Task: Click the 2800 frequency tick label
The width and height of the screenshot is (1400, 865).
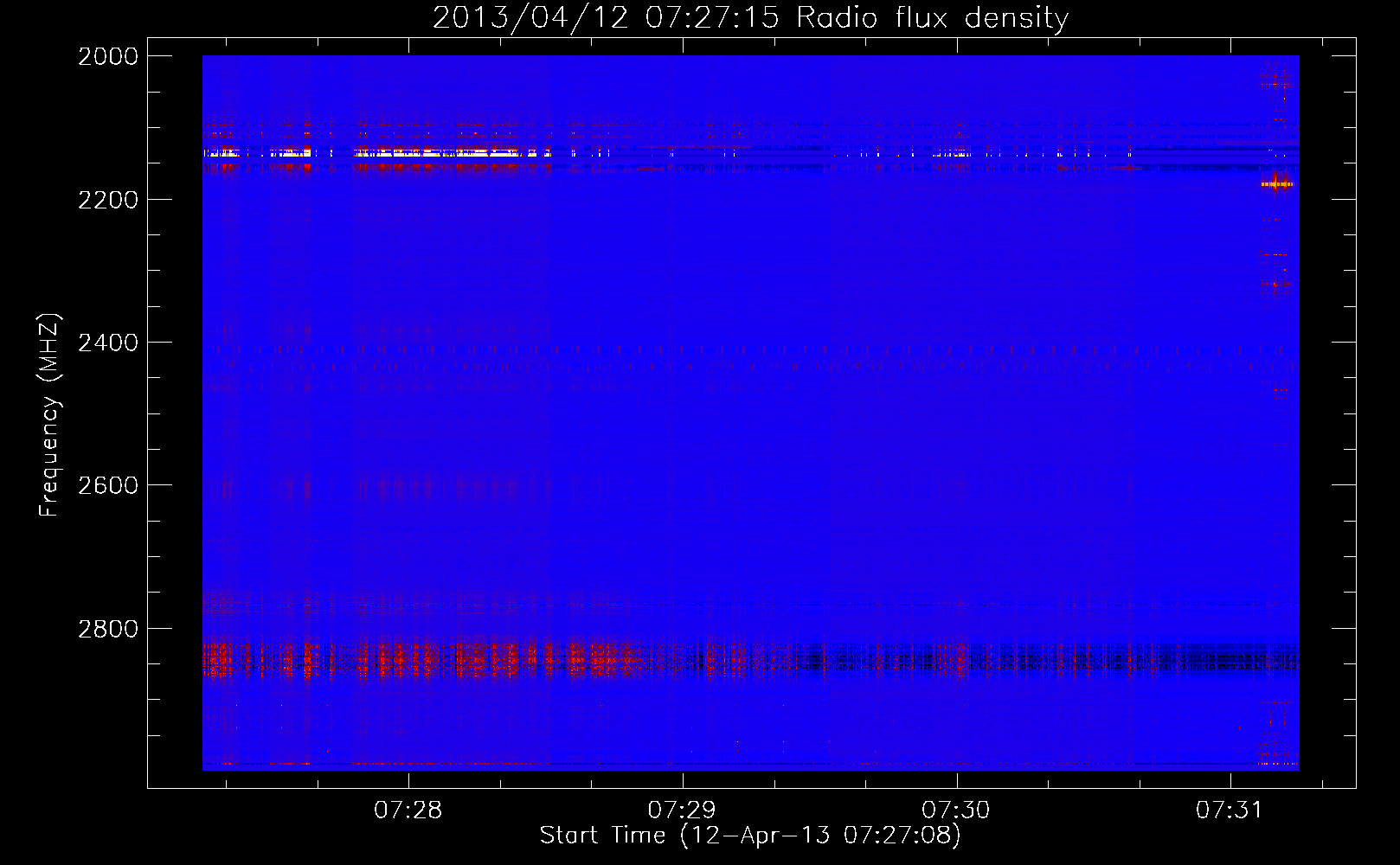Action: (x=108, y=629)
